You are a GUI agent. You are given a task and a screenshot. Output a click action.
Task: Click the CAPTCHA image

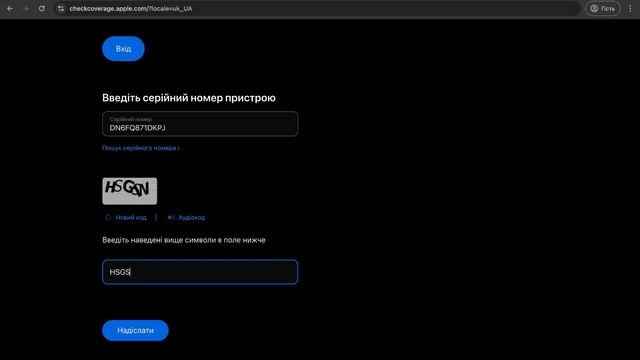[129, 191]
